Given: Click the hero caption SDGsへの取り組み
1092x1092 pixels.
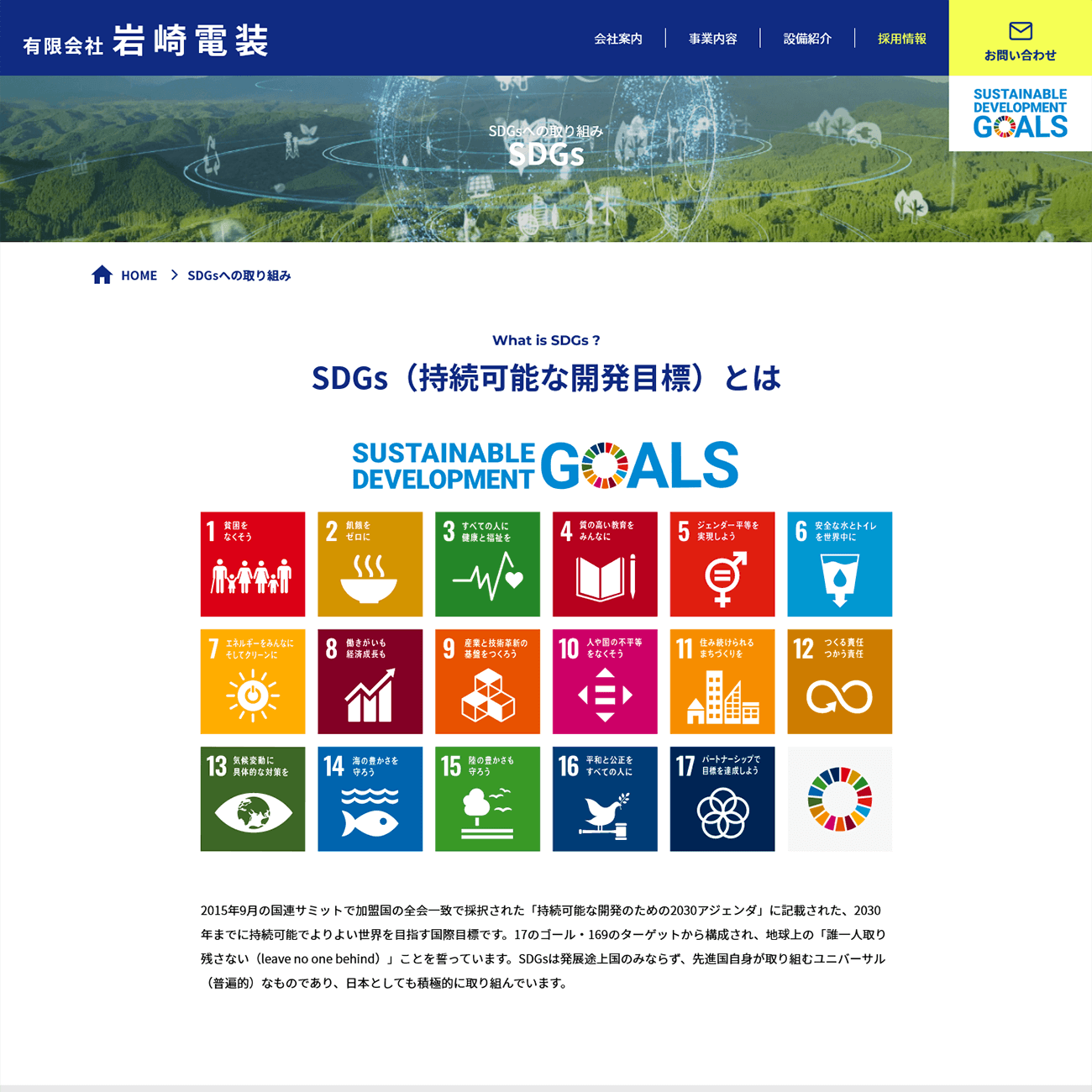Looking at the screenshot, I should point(546,131).
